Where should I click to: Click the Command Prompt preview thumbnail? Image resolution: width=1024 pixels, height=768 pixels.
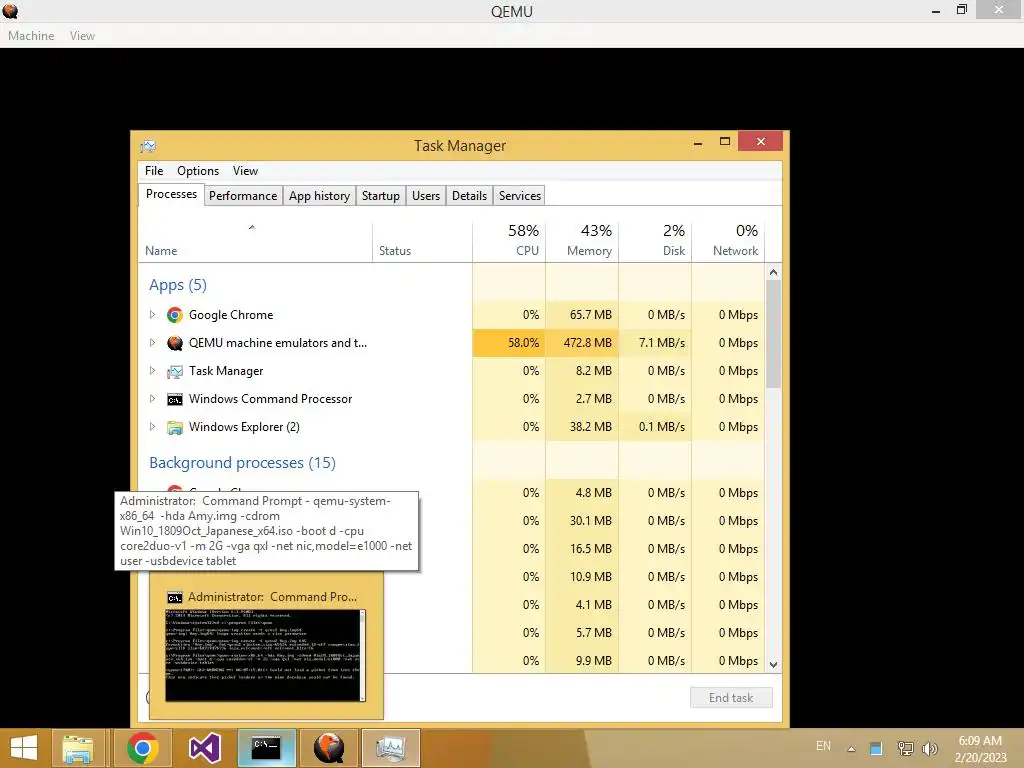pyautogui.click(x=265, y=656)
